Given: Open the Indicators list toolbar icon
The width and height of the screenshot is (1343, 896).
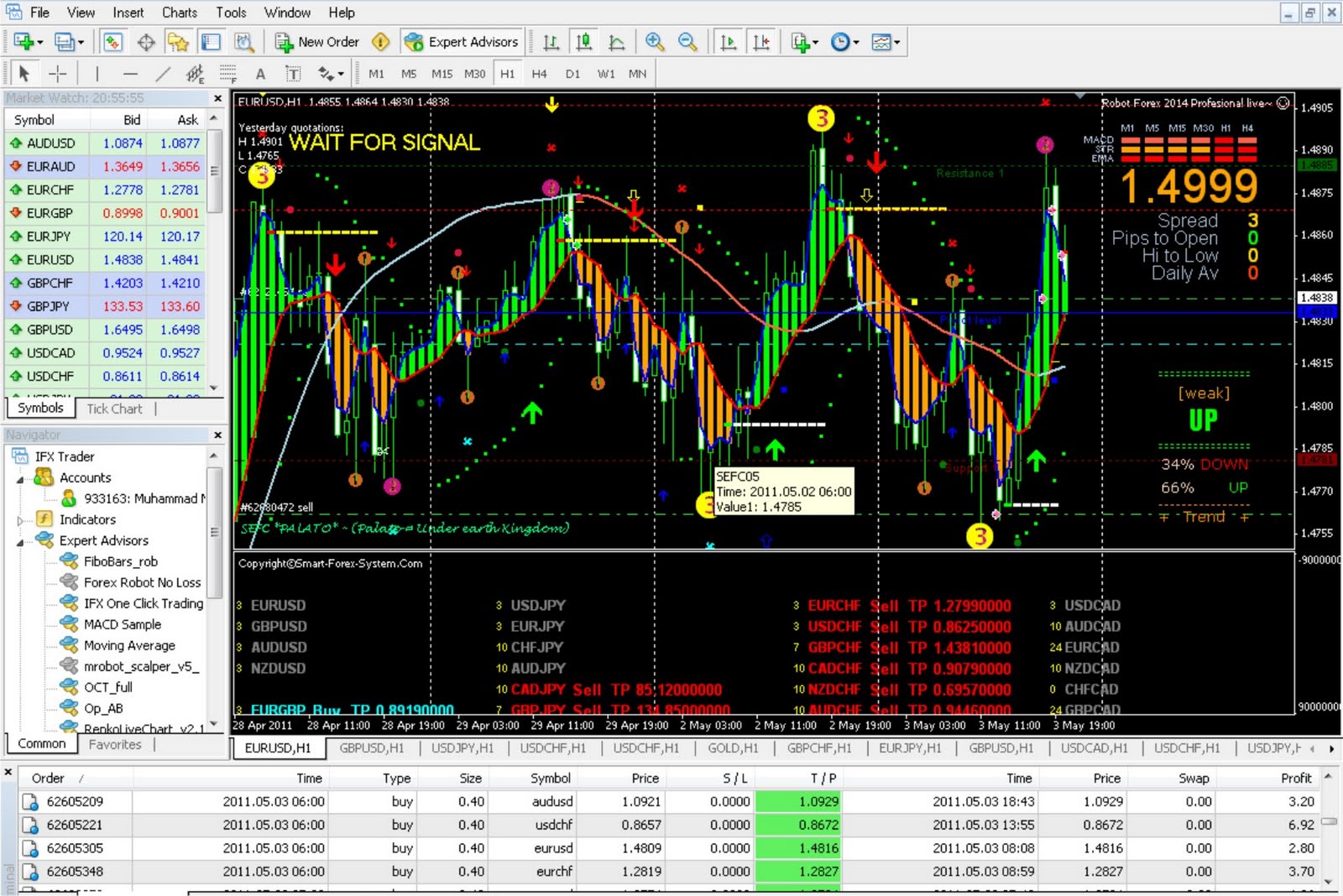Looking at the screenshot, I should [800, 42].
